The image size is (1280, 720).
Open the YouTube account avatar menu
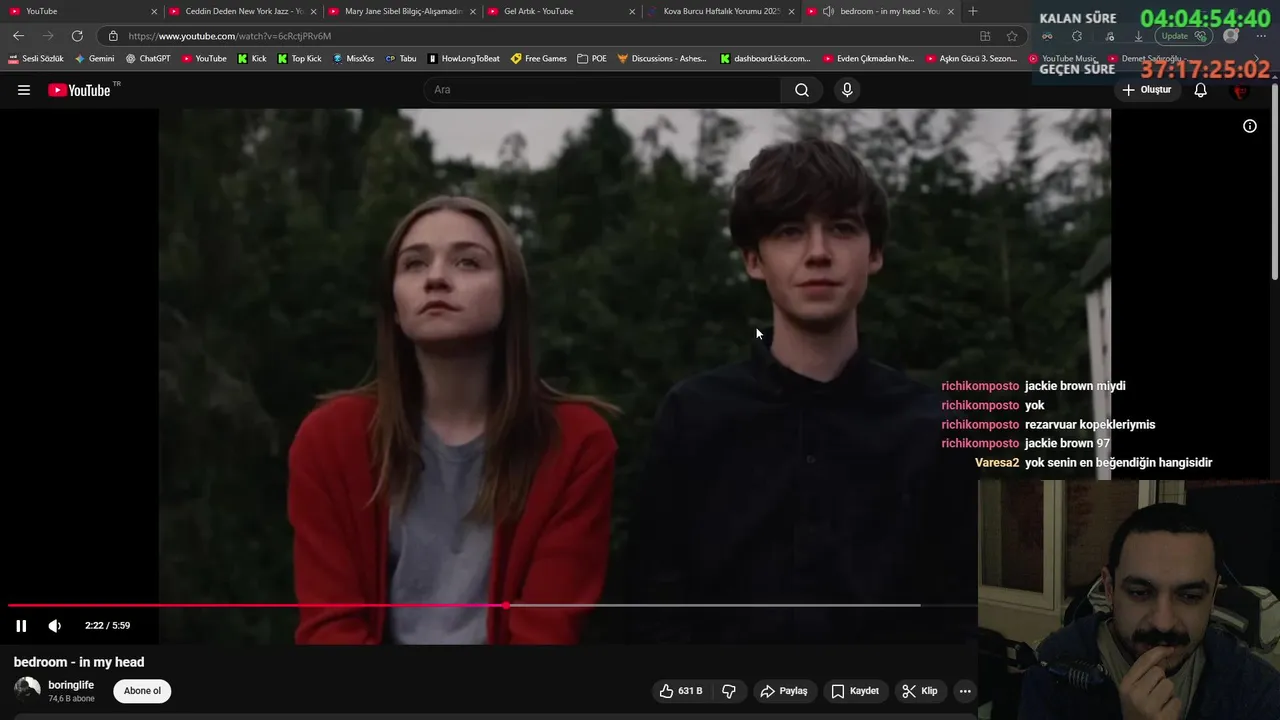1241,90
